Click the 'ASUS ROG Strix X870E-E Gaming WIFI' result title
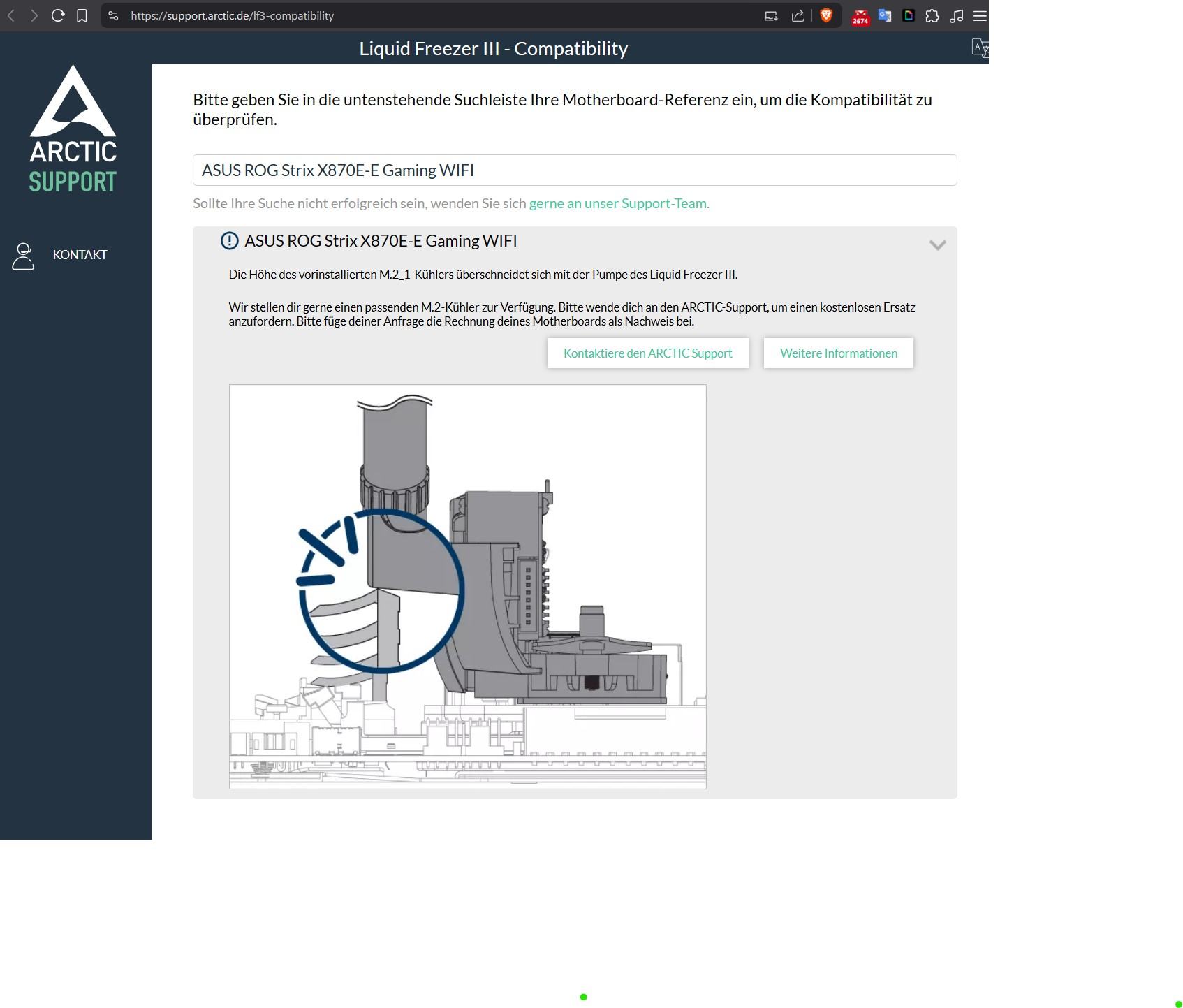 click(x=381, y=241)
